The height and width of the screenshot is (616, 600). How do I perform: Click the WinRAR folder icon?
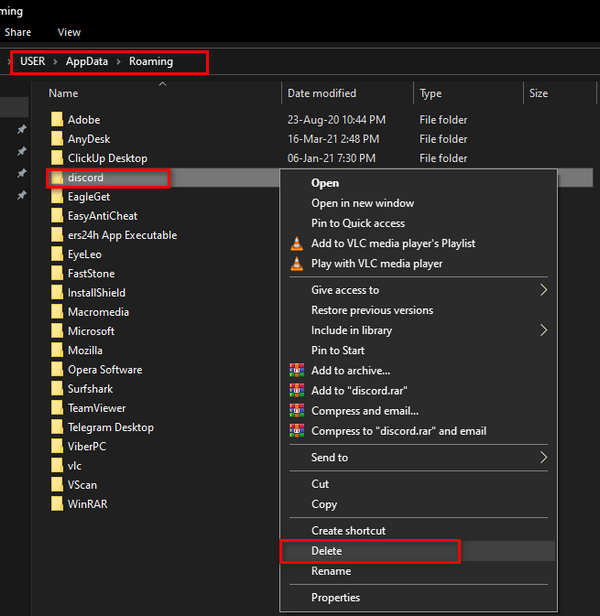pyautogui.click(x=57, y=504)
